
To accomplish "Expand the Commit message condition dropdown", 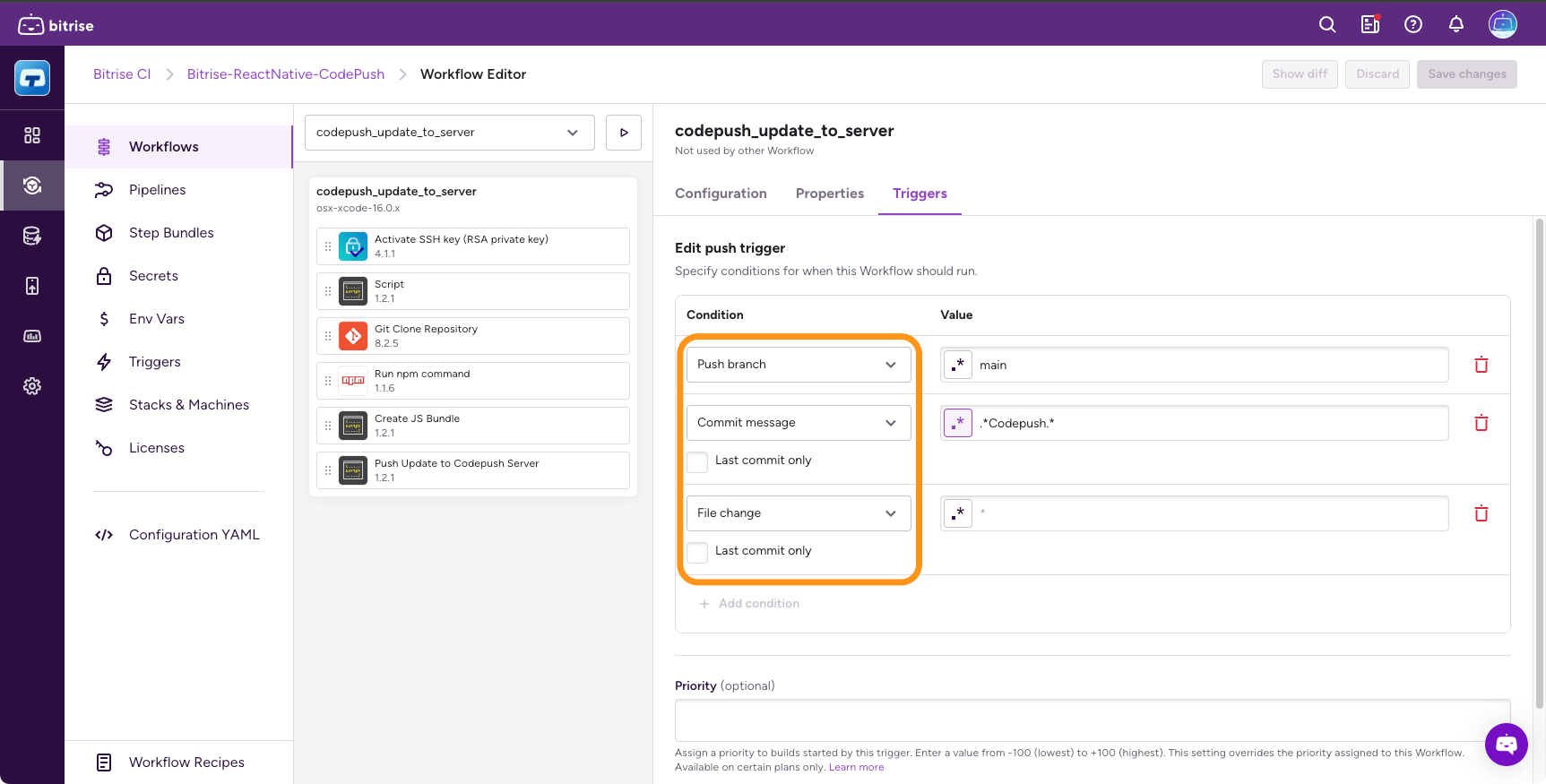I will tap(799, 423).
